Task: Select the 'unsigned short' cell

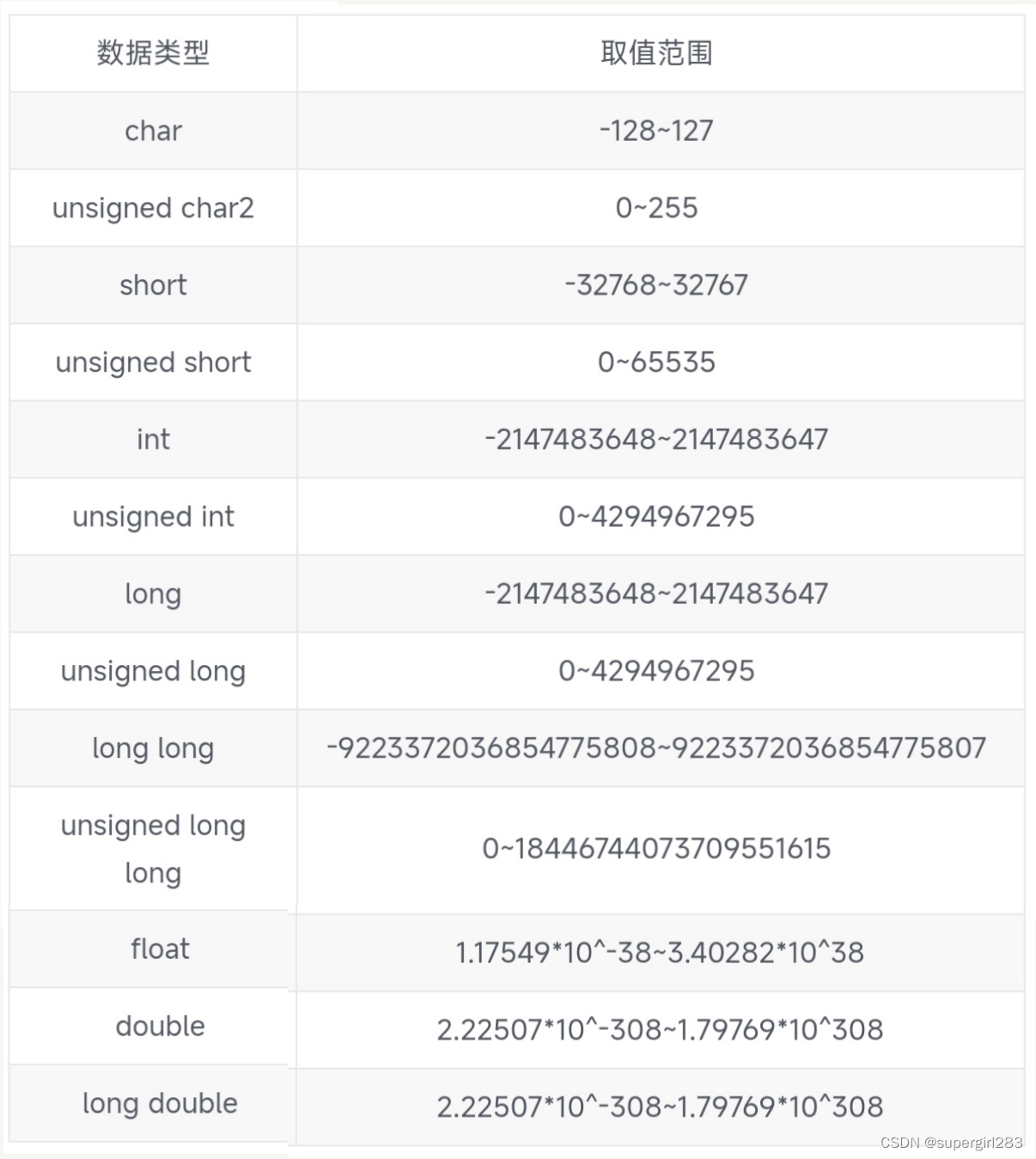Action: pyautogui.click(x=153, y=363)
